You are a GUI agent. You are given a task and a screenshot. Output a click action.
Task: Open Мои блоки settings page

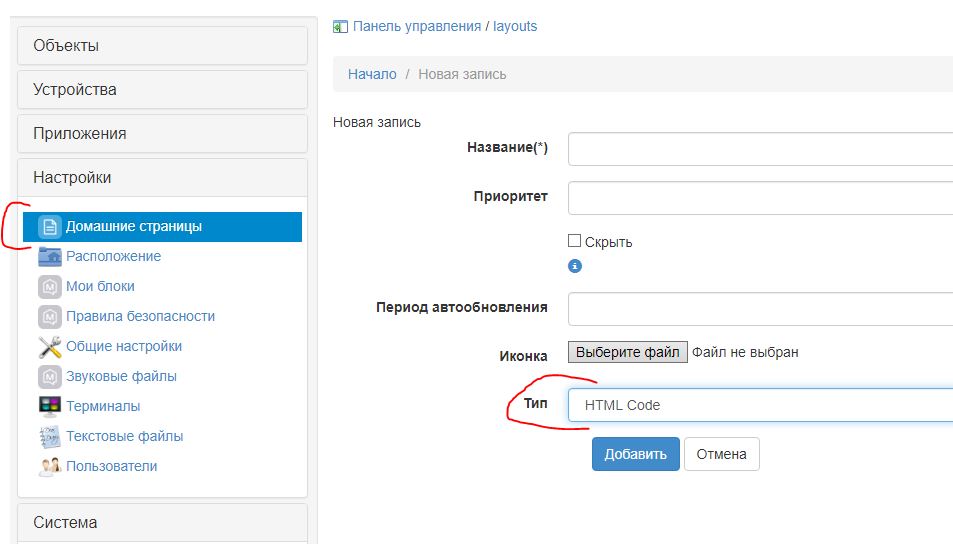point(100,286)
